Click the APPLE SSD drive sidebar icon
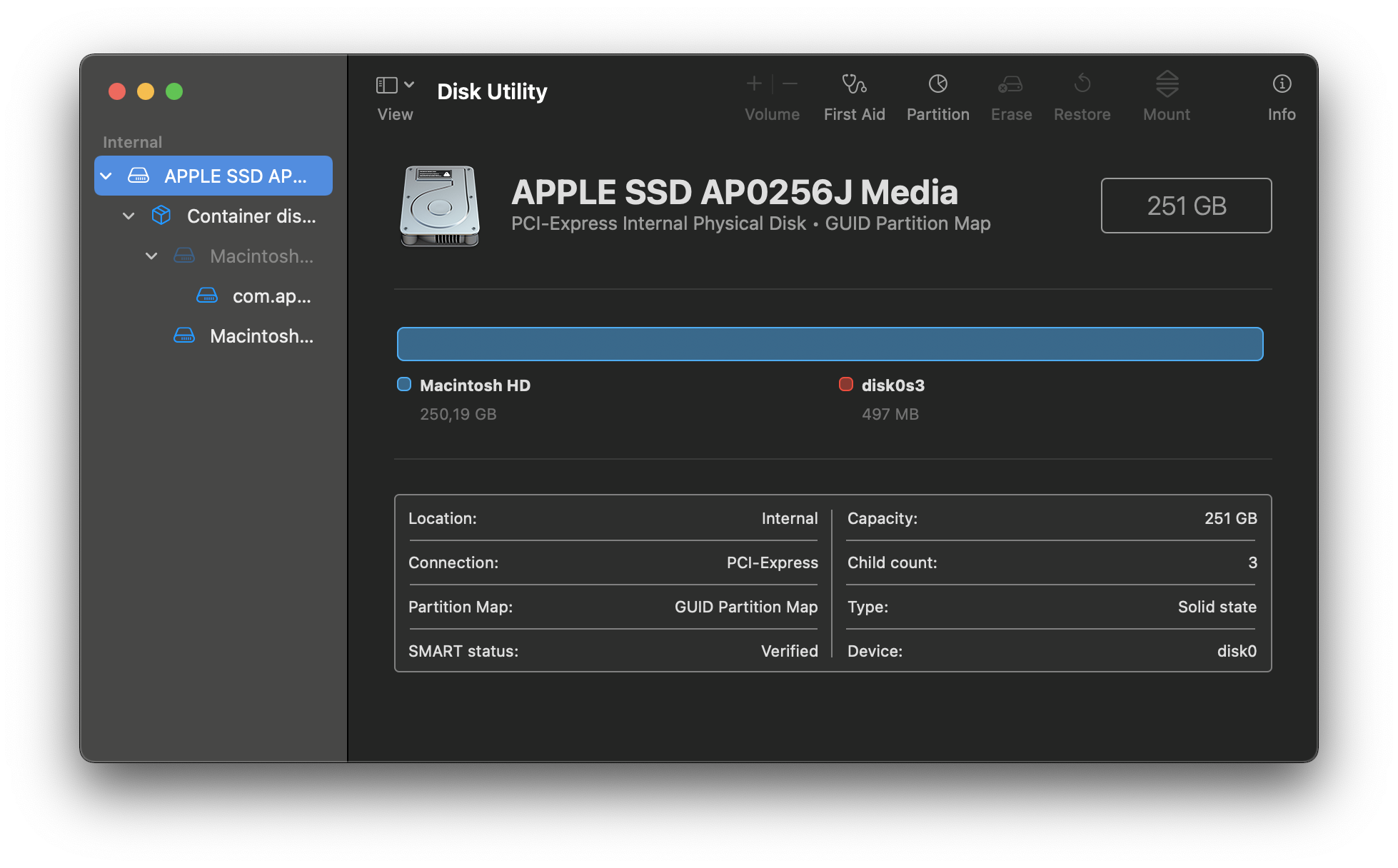The width and height of the screenshot is (1398, 868). click(139, 176)
